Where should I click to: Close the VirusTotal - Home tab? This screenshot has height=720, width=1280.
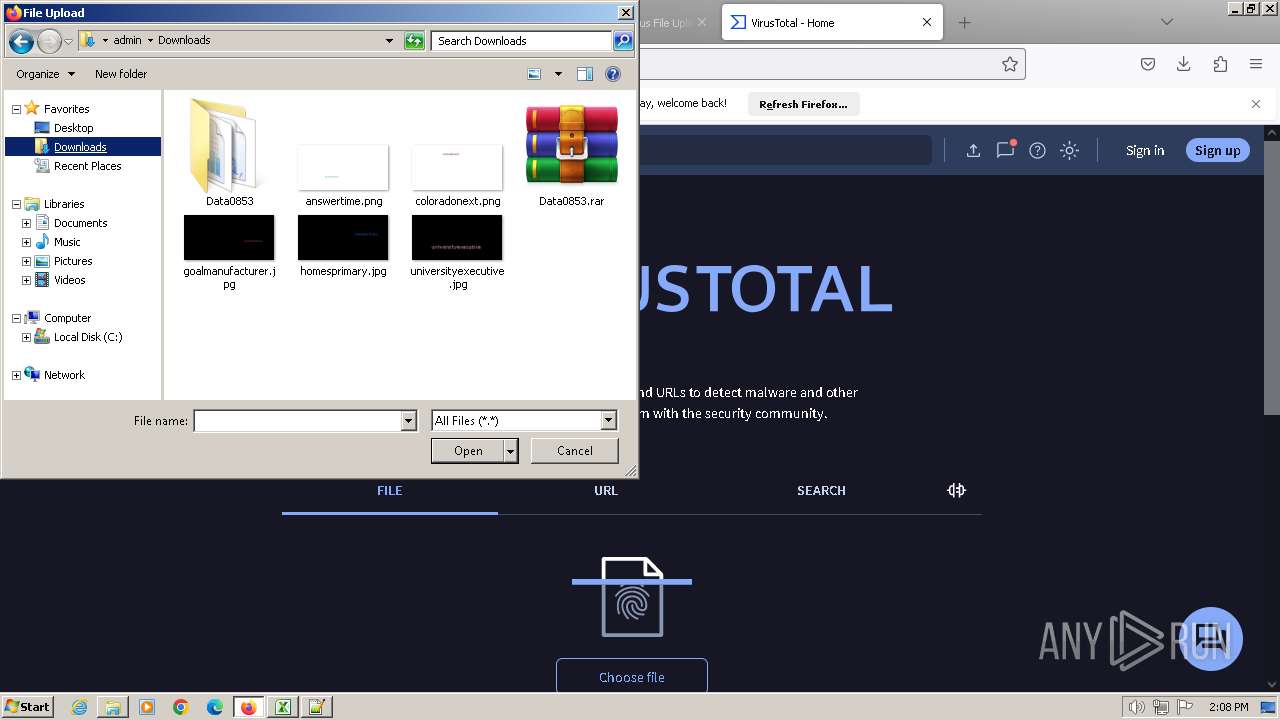click(x=927, y=22)
